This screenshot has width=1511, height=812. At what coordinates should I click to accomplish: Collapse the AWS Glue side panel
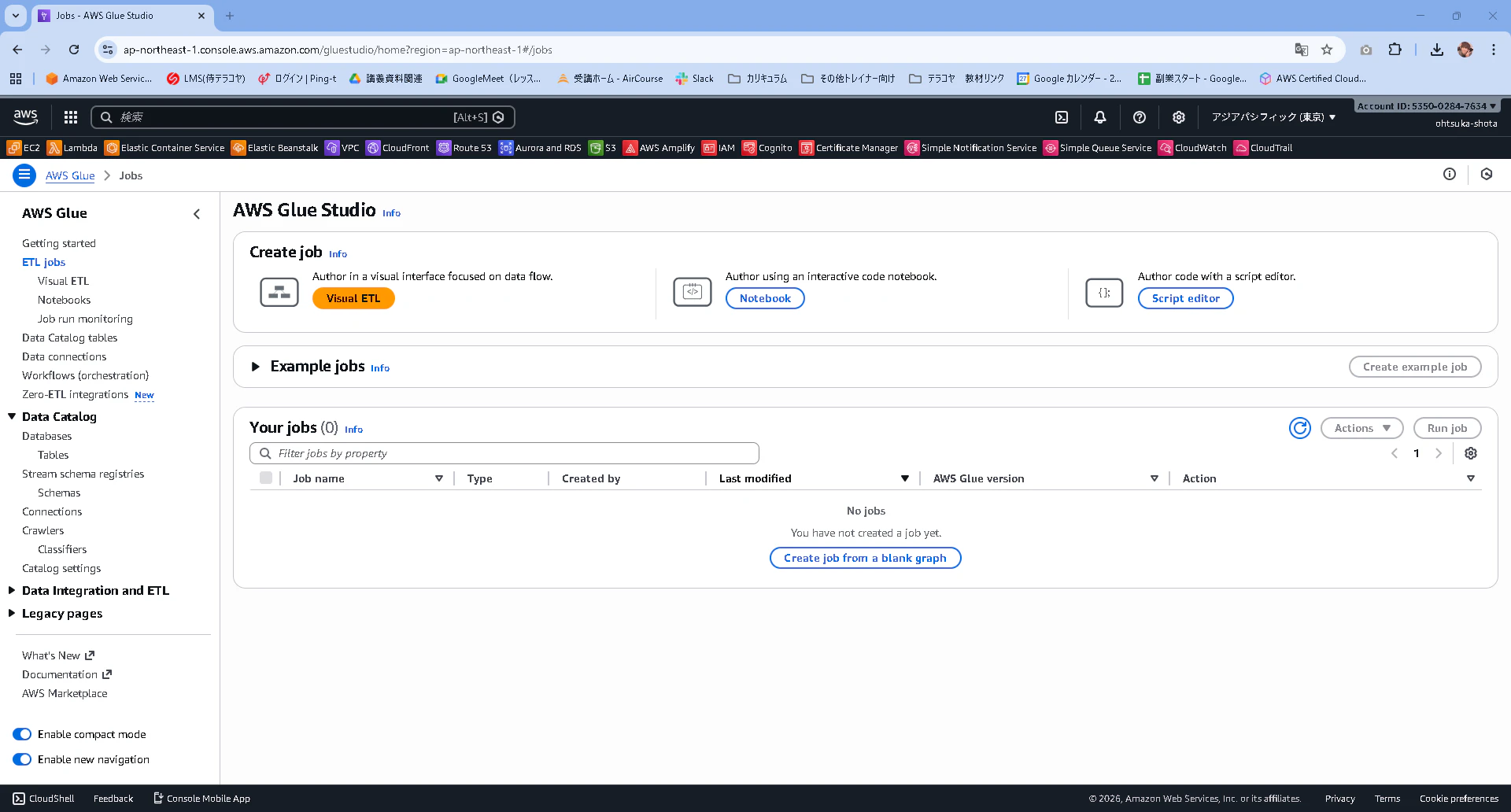tap(197, 214)
